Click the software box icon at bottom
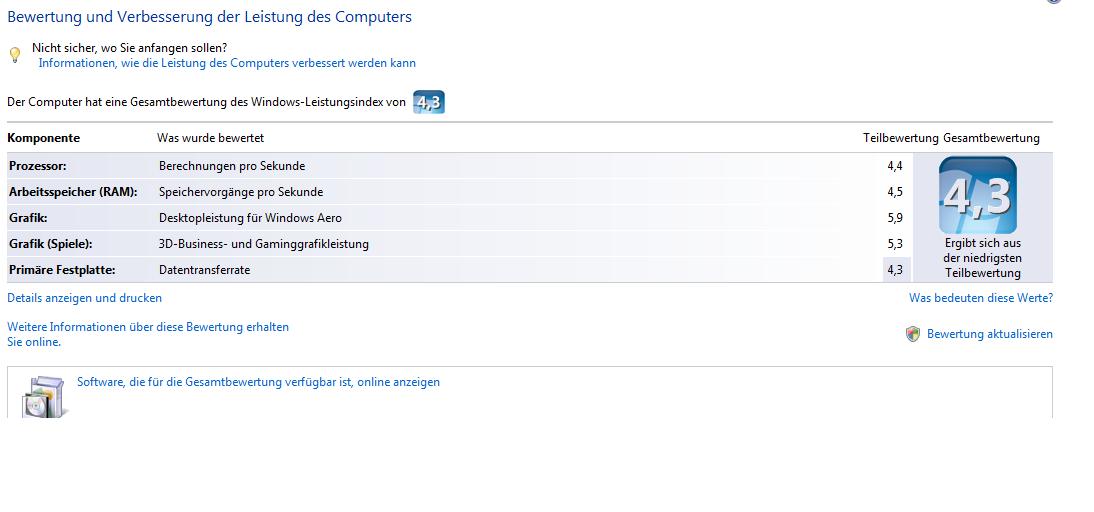Screen dimensions: 1094x512 [x=45, y=397]
